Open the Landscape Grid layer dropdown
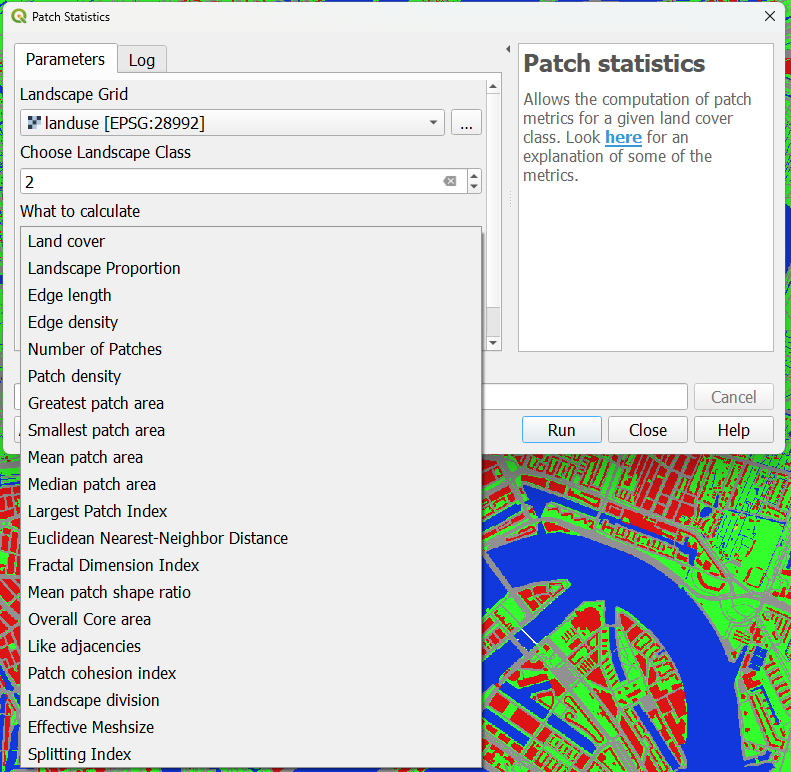Viewport: 791px width, 772px height. tap(433, 123)
